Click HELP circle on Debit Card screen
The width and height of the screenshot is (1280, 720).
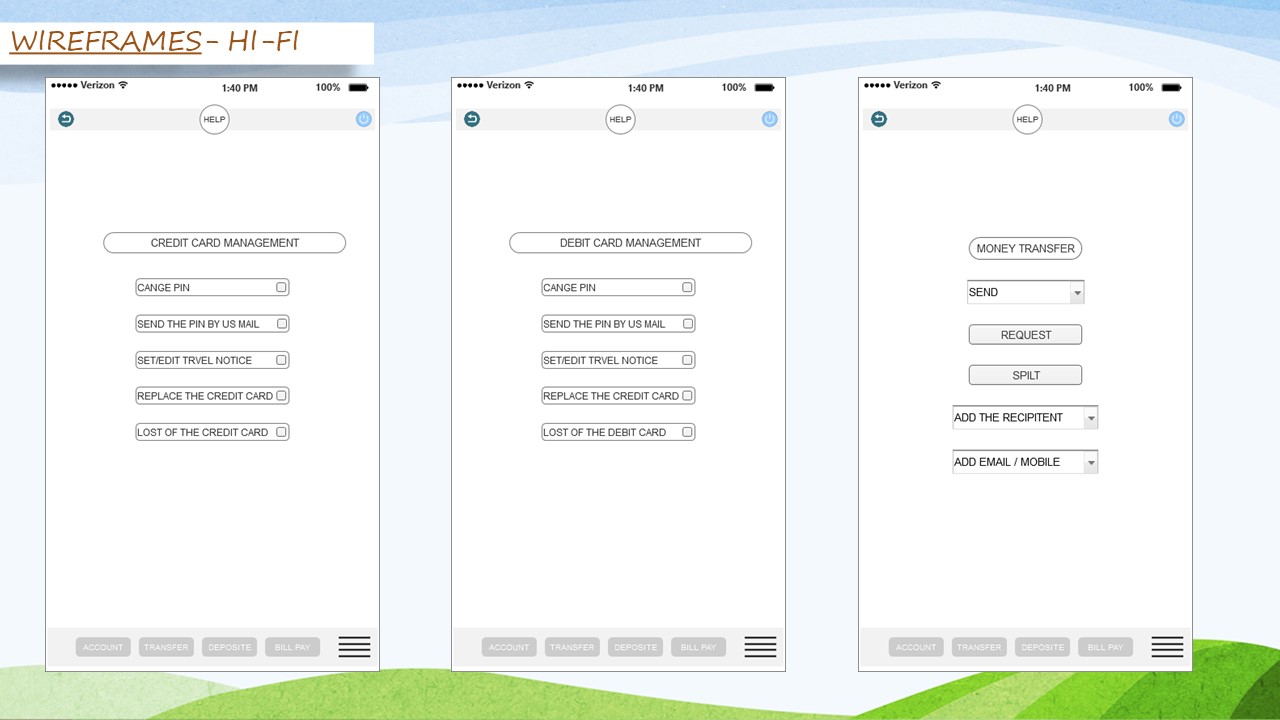coord(620,119)
